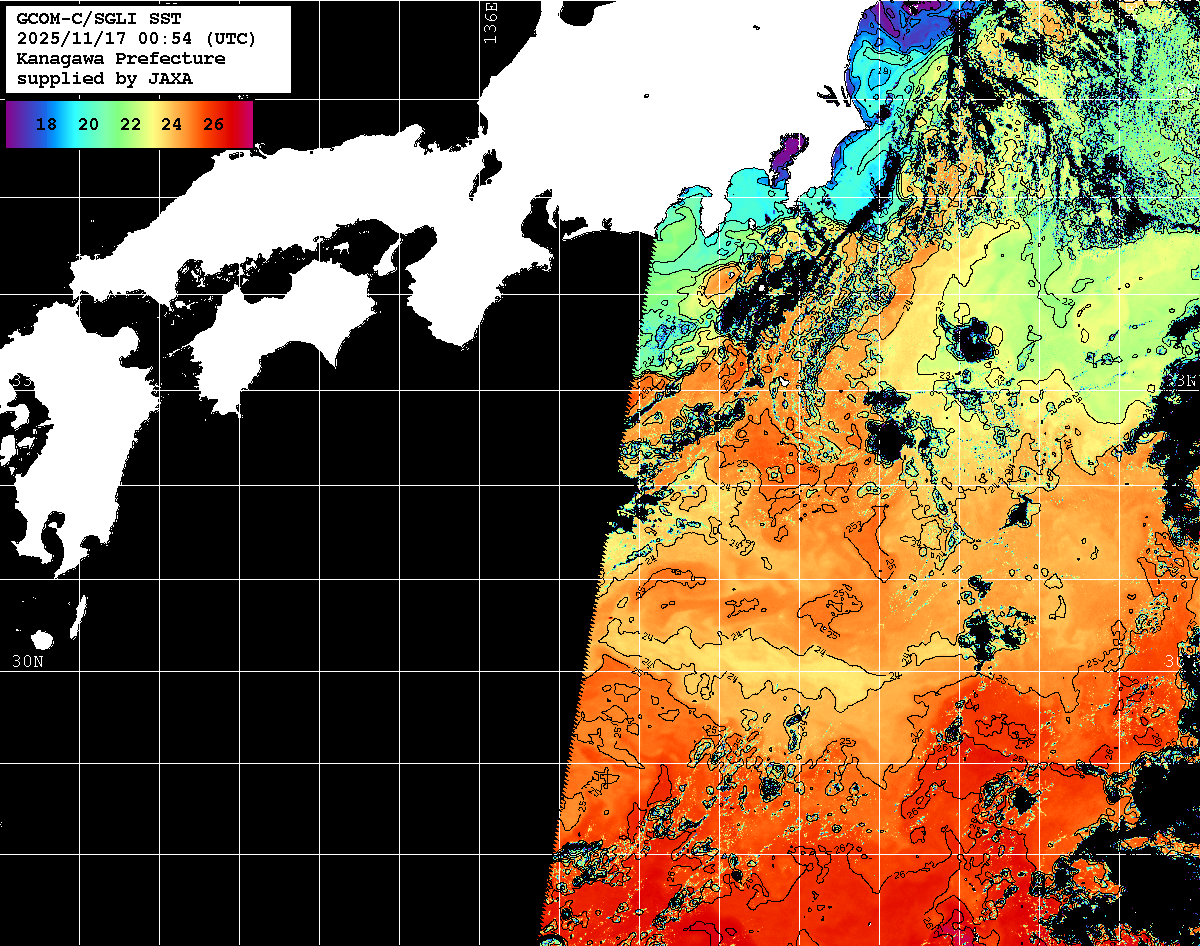Click the red end of the color bar
Image resolution: width=1200 pixels, height=946 pixels.
point(244,124)
